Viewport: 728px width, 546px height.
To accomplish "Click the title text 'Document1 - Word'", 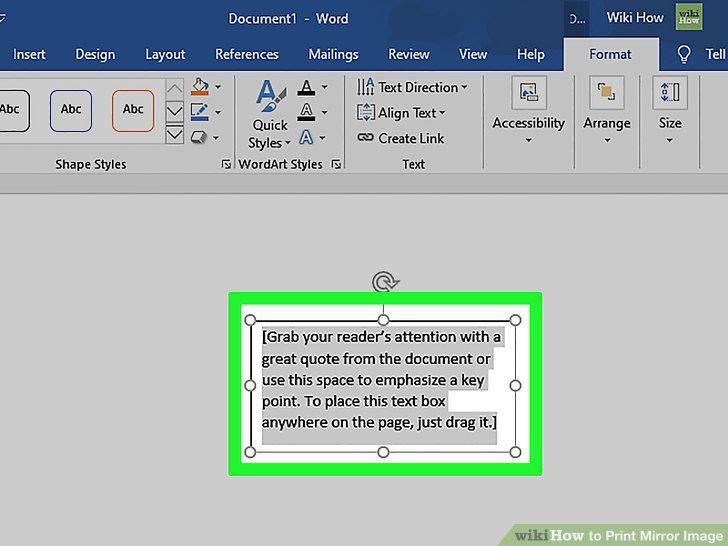I will point(288,19).
